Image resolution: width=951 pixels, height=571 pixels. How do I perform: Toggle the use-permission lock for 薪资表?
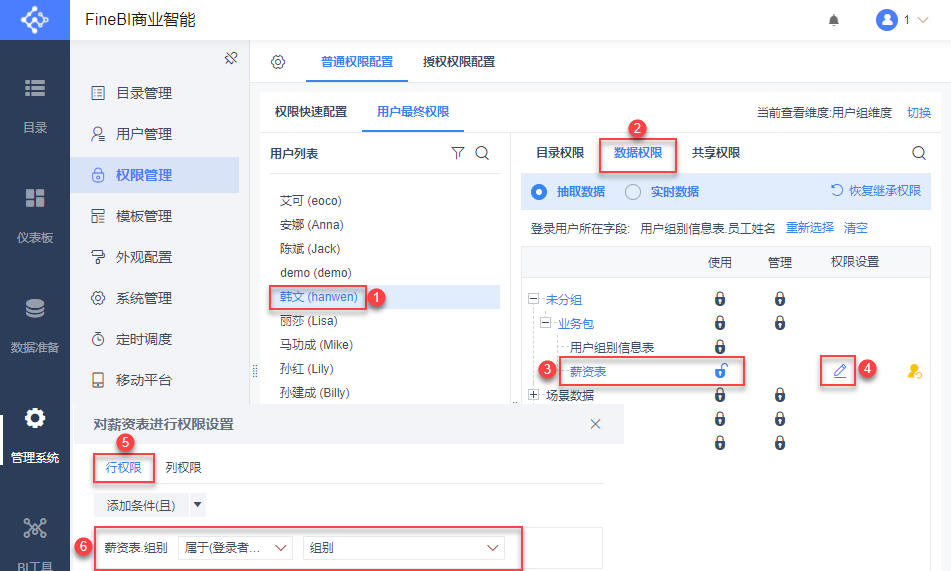click(x=720, y=371)
